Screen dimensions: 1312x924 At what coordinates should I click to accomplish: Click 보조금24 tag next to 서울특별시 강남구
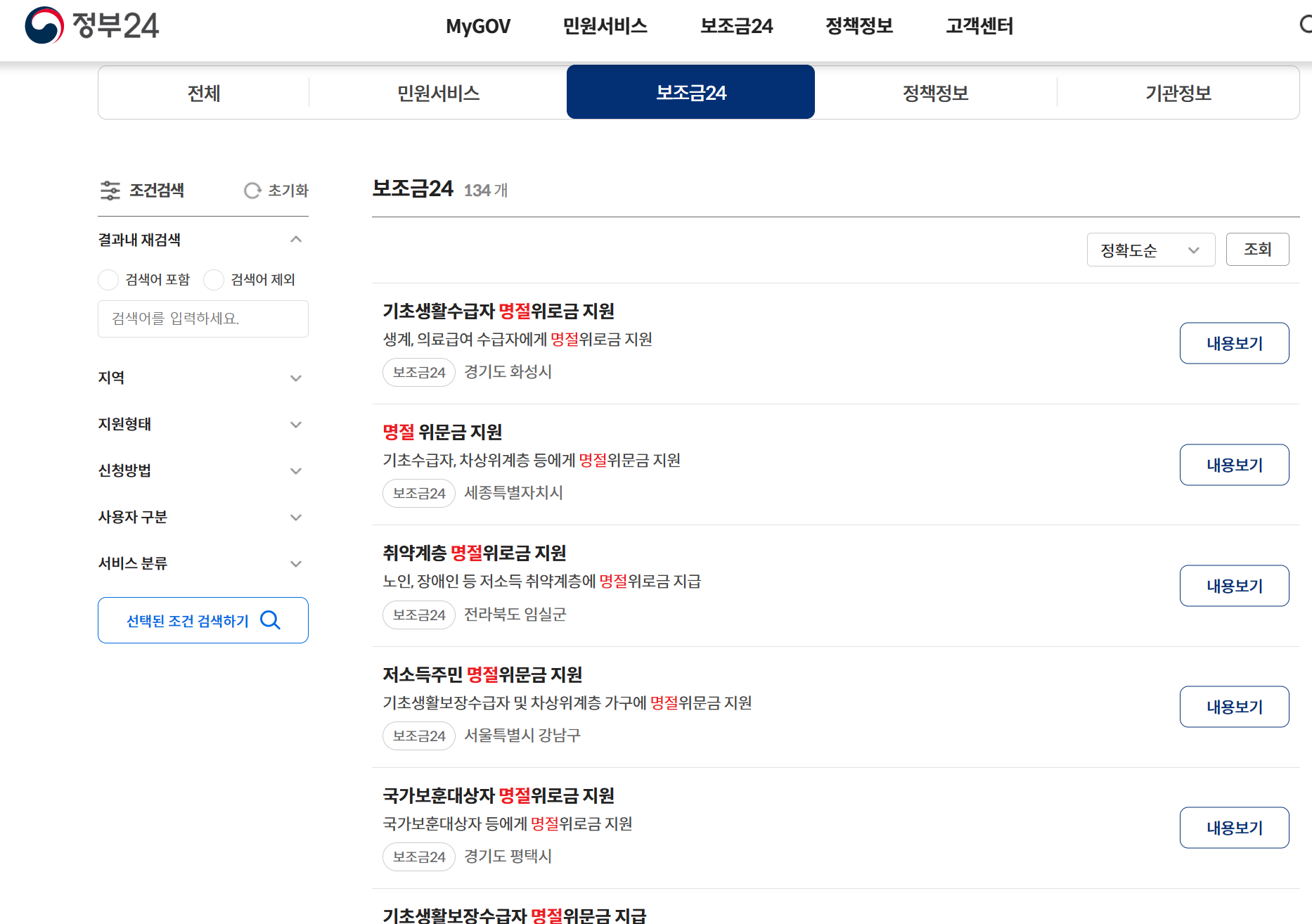pos(419,736)
